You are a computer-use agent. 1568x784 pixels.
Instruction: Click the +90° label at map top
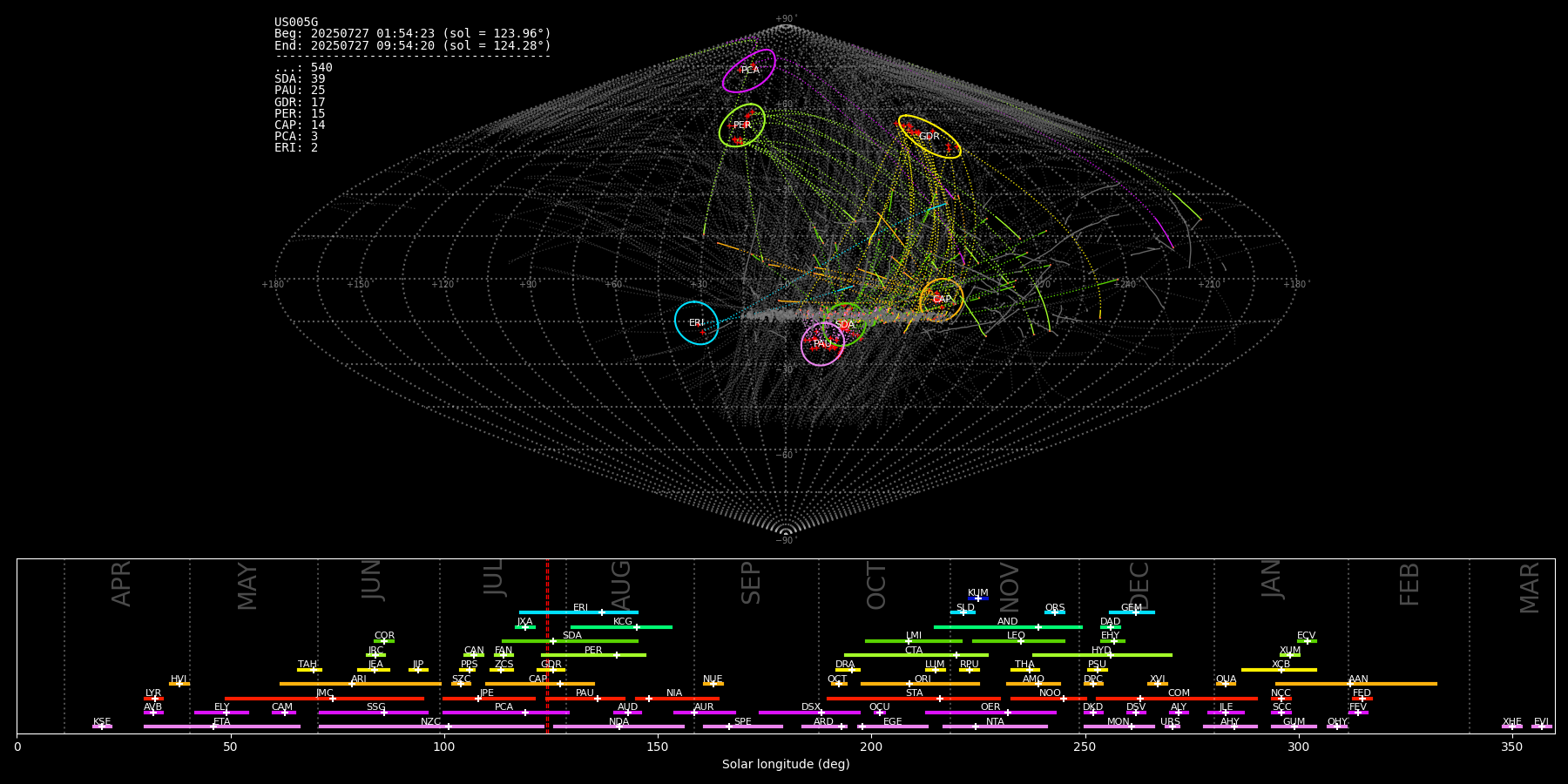point(786,19)
